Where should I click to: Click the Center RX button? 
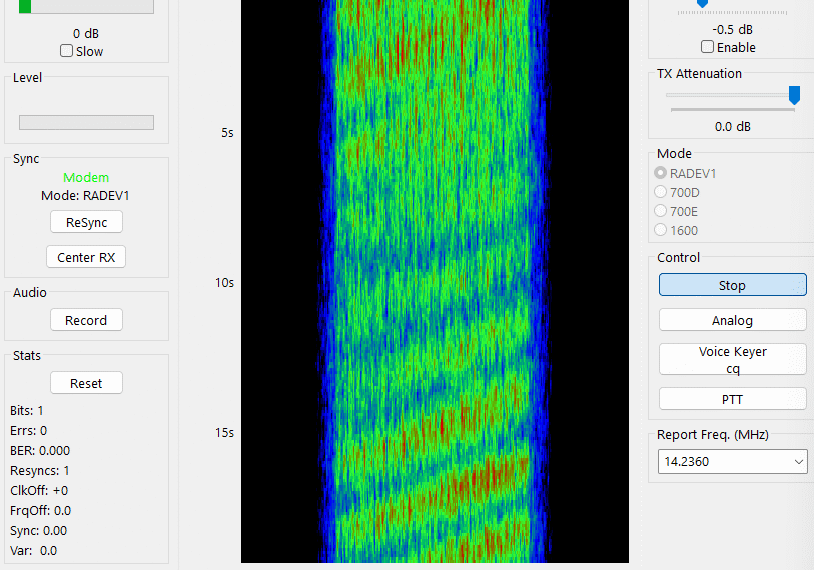point(86,257)
